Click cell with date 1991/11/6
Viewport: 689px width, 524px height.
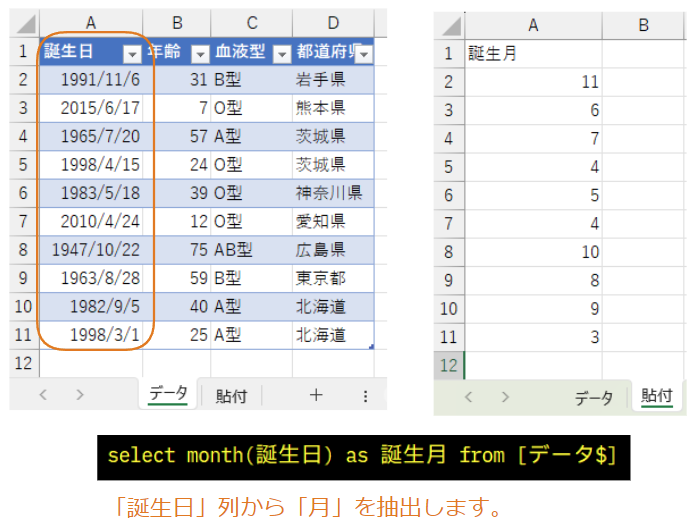[91, 80]
